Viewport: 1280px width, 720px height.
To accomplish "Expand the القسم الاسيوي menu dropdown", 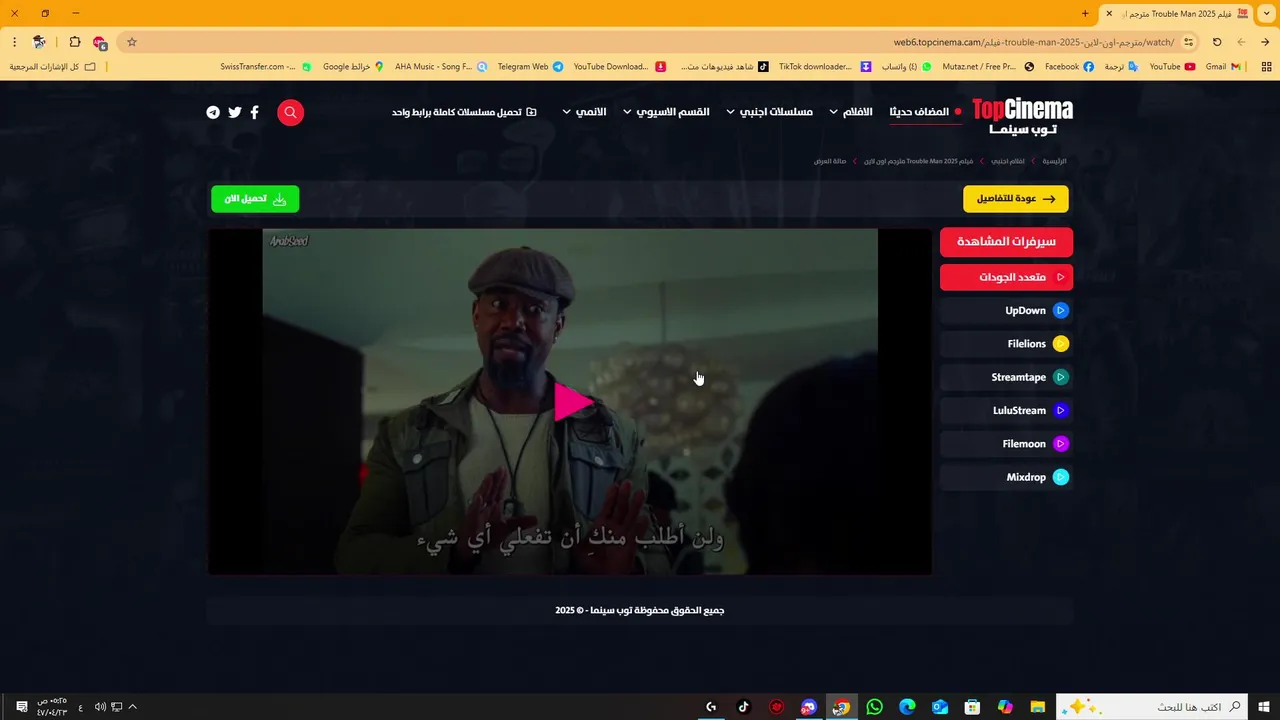I will (666, 112).
